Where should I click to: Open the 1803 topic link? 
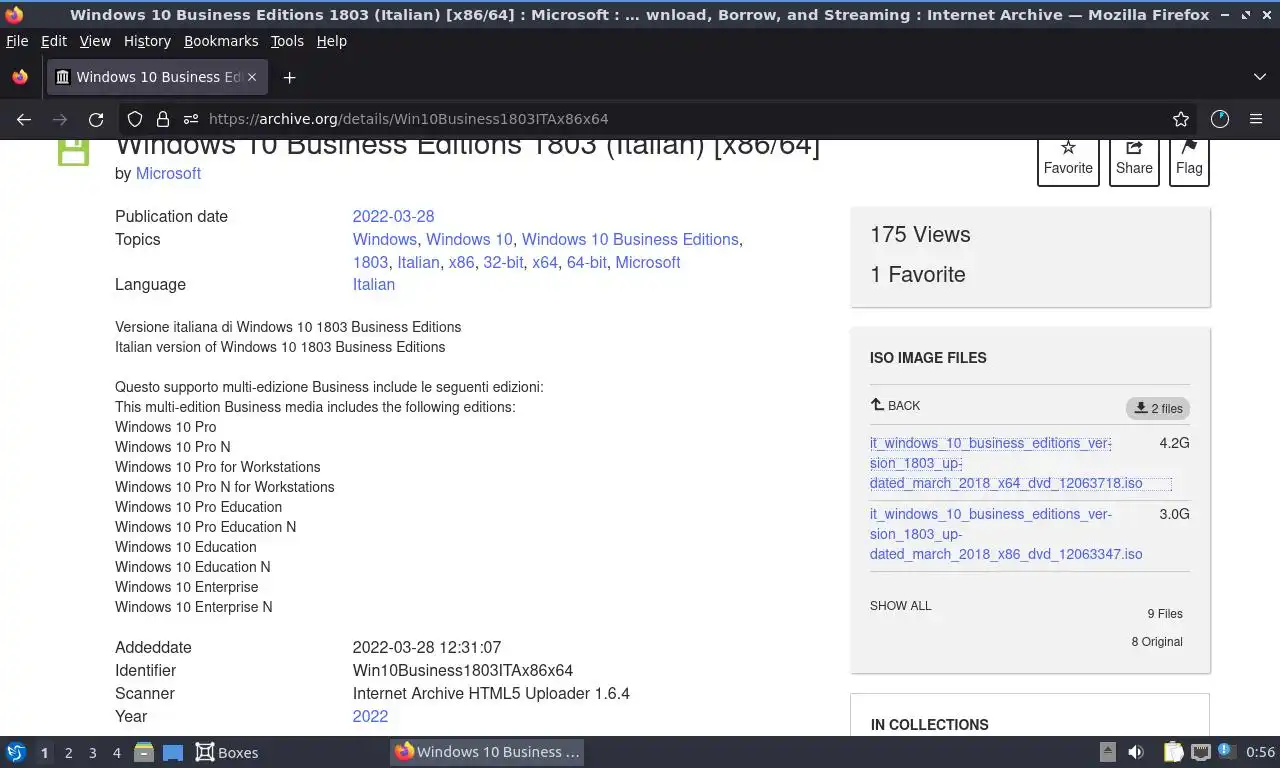[370, 262]
